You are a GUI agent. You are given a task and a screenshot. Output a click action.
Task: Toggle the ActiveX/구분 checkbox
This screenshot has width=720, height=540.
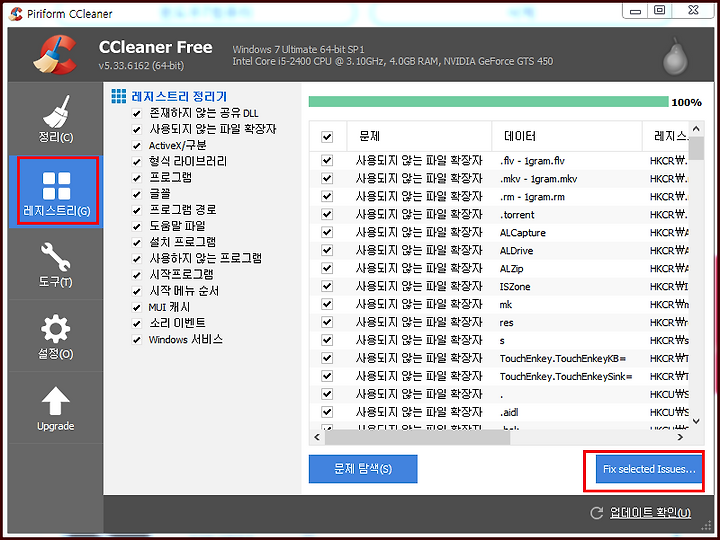tap(136, 146)
